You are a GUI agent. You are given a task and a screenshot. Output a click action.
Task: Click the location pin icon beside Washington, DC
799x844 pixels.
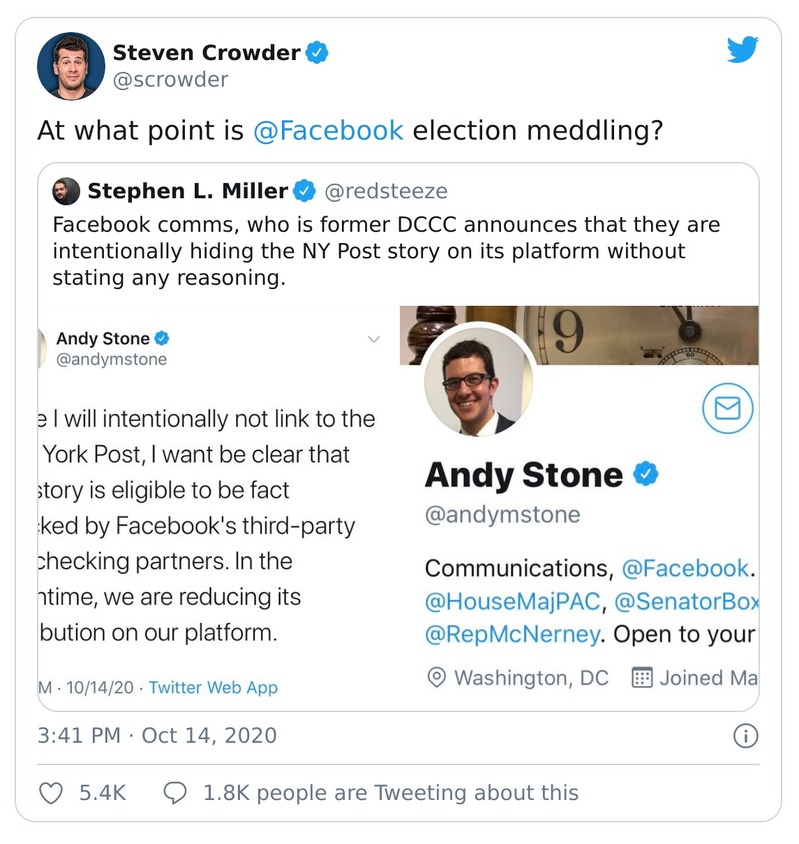(436, 678)
